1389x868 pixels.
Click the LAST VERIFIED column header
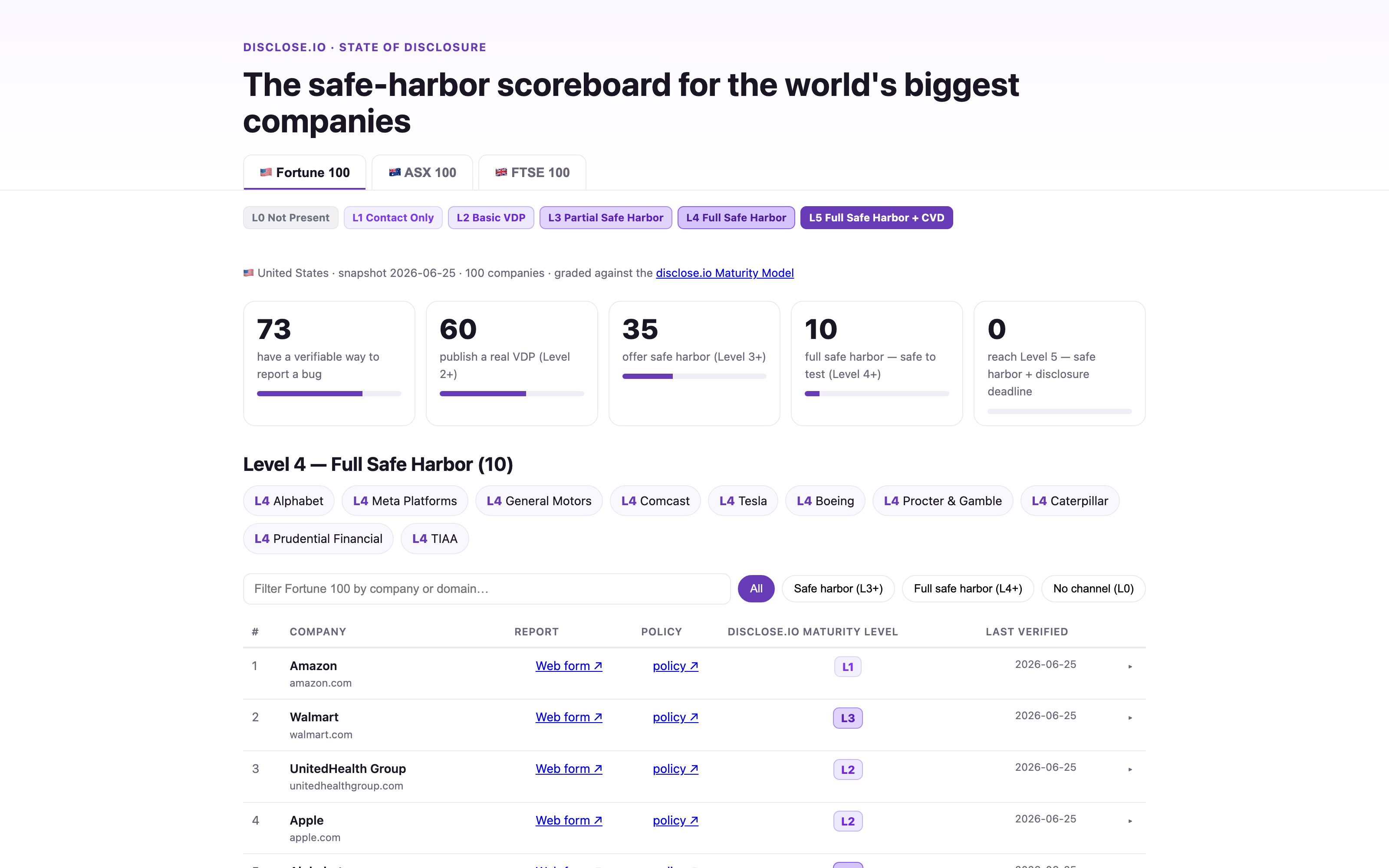click(x=1027, y=631)
